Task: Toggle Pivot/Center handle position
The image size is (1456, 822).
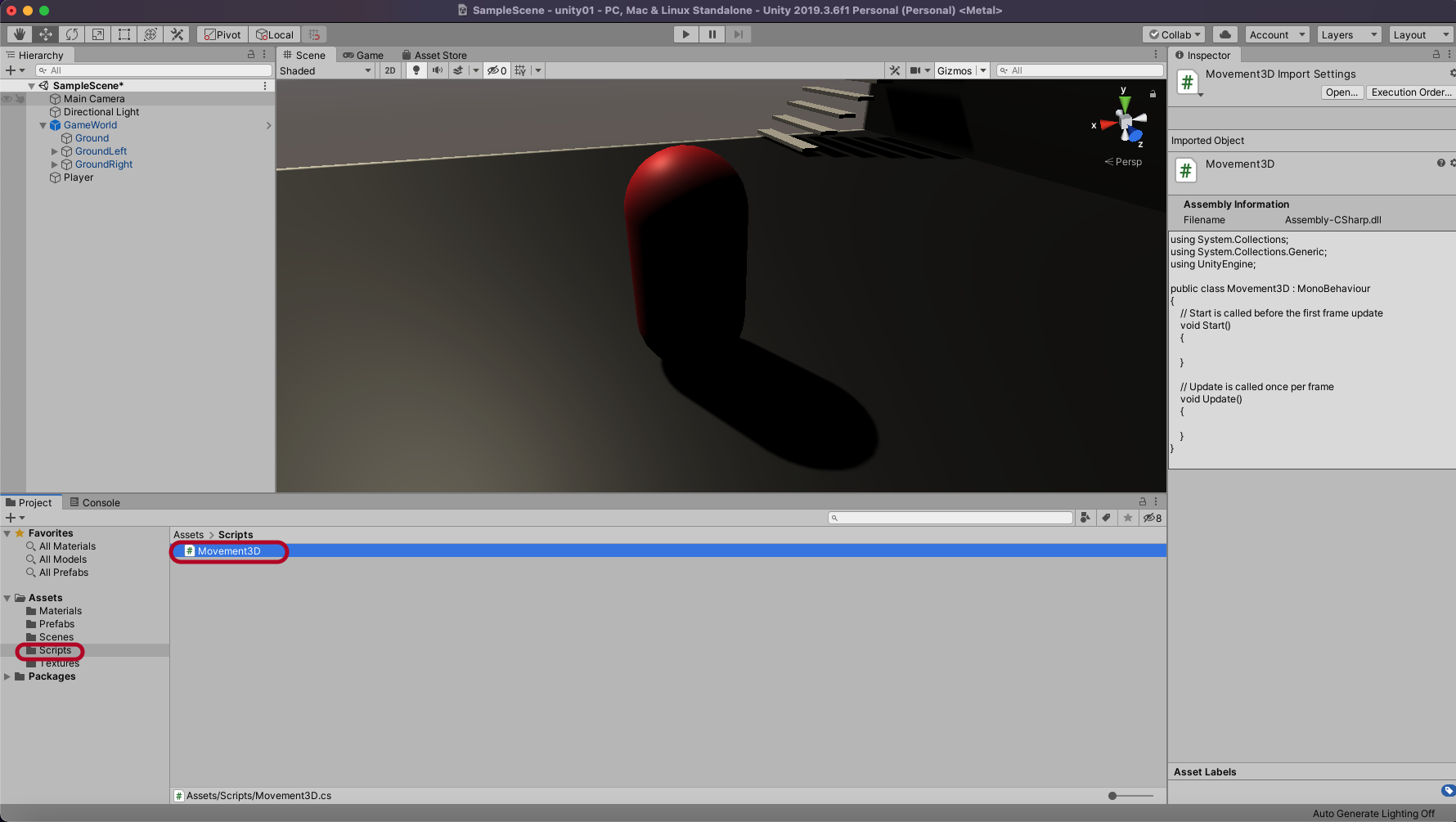Action: (x=222, y=34)
